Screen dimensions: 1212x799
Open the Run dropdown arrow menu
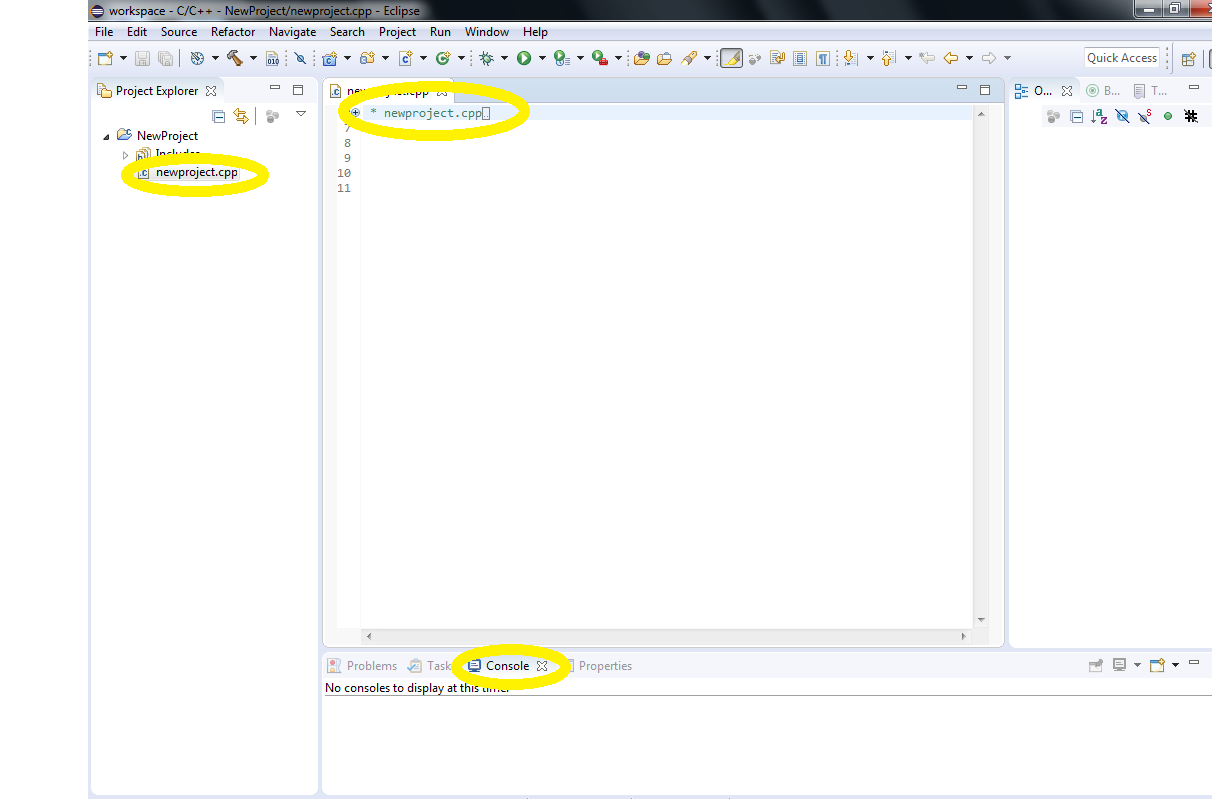pyautogui.click(x=541, y=57)
